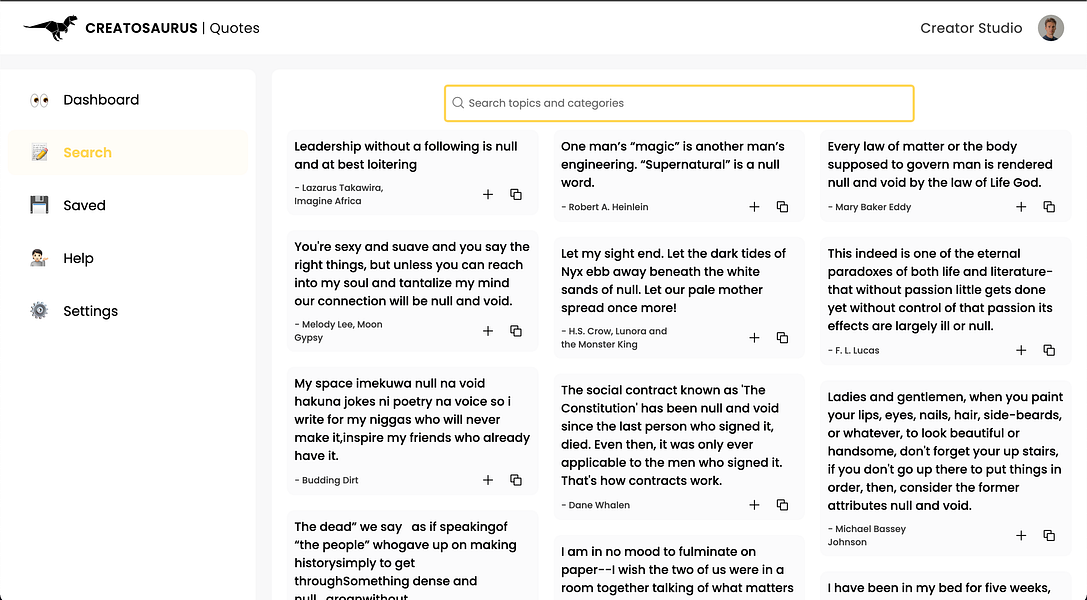Click quote starting 'This indeed is one of the eternal'
This screenshot has height=600, width=1087.
(940, 290)
